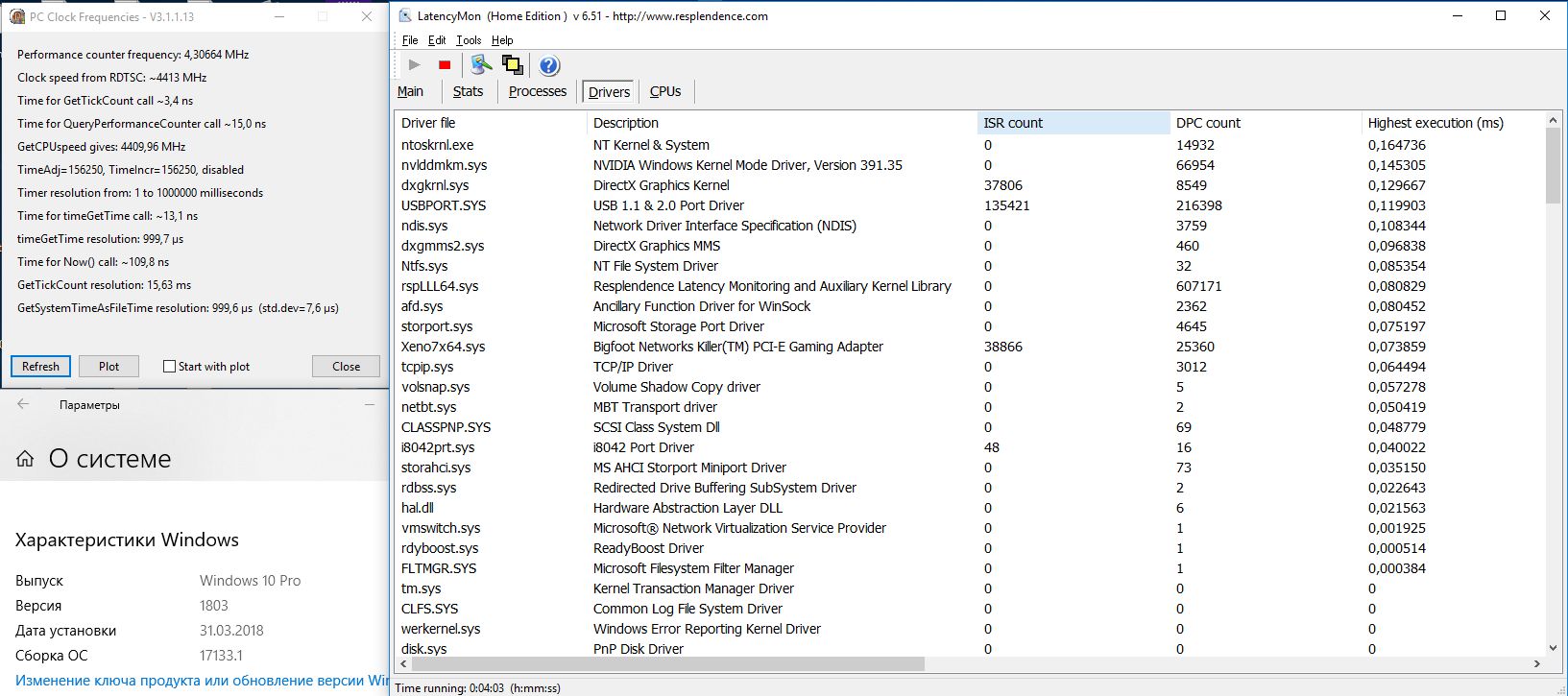Click scroll down arrow of drivers list
This screenshot has height=696, width=1568.
click(1553, 649)
